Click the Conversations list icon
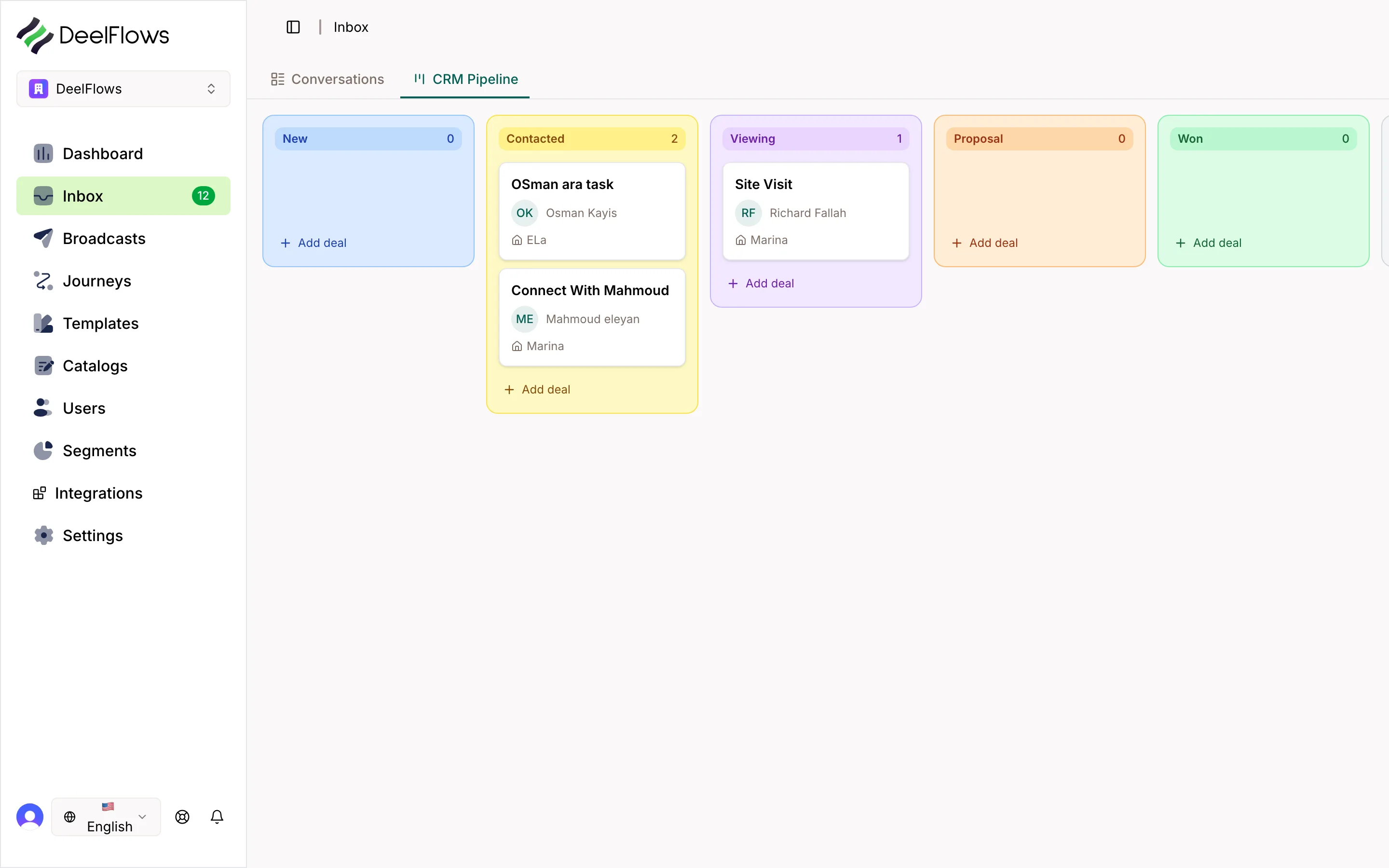Screen dimensions: 1389x868 click(278, 79)
